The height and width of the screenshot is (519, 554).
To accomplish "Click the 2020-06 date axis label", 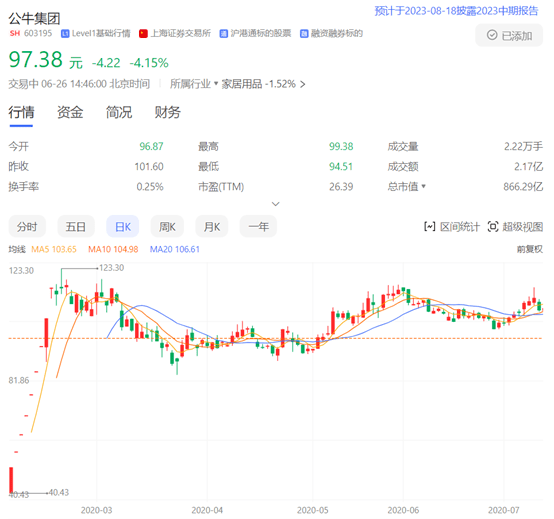I will point(403,510).
